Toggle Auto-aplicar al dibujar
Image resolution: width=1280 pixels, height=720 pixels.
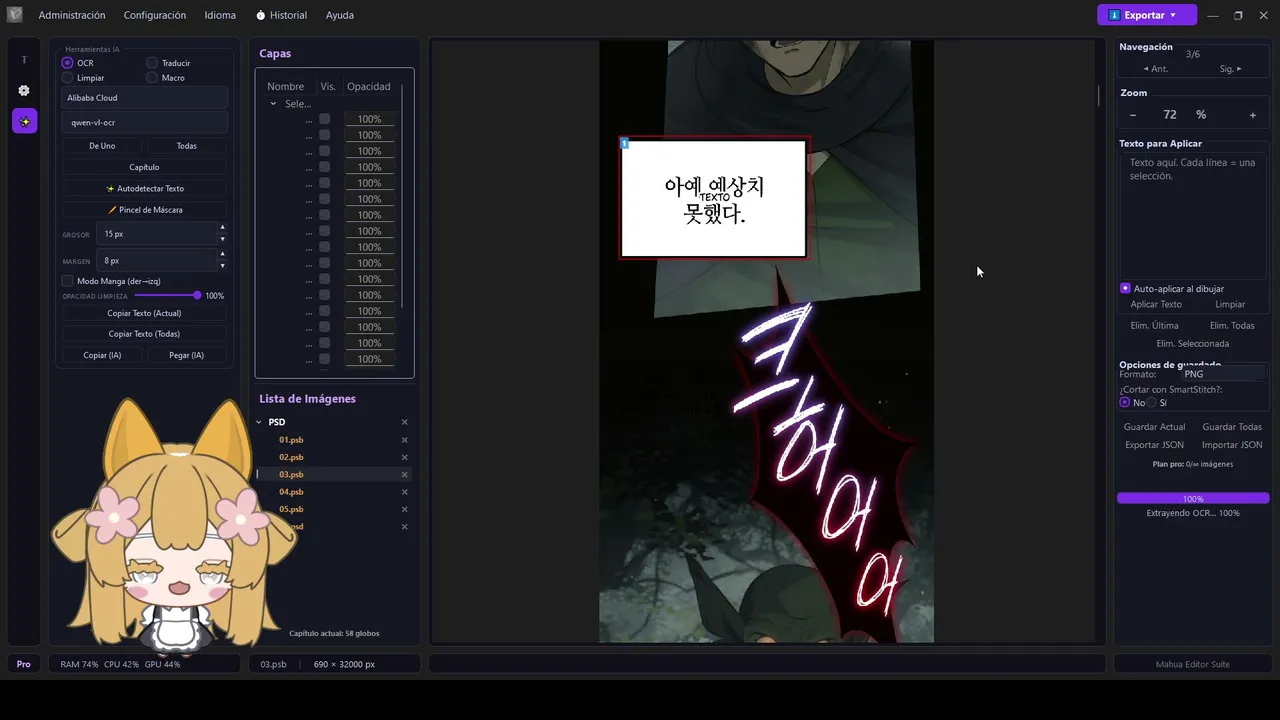(1125, 288)
